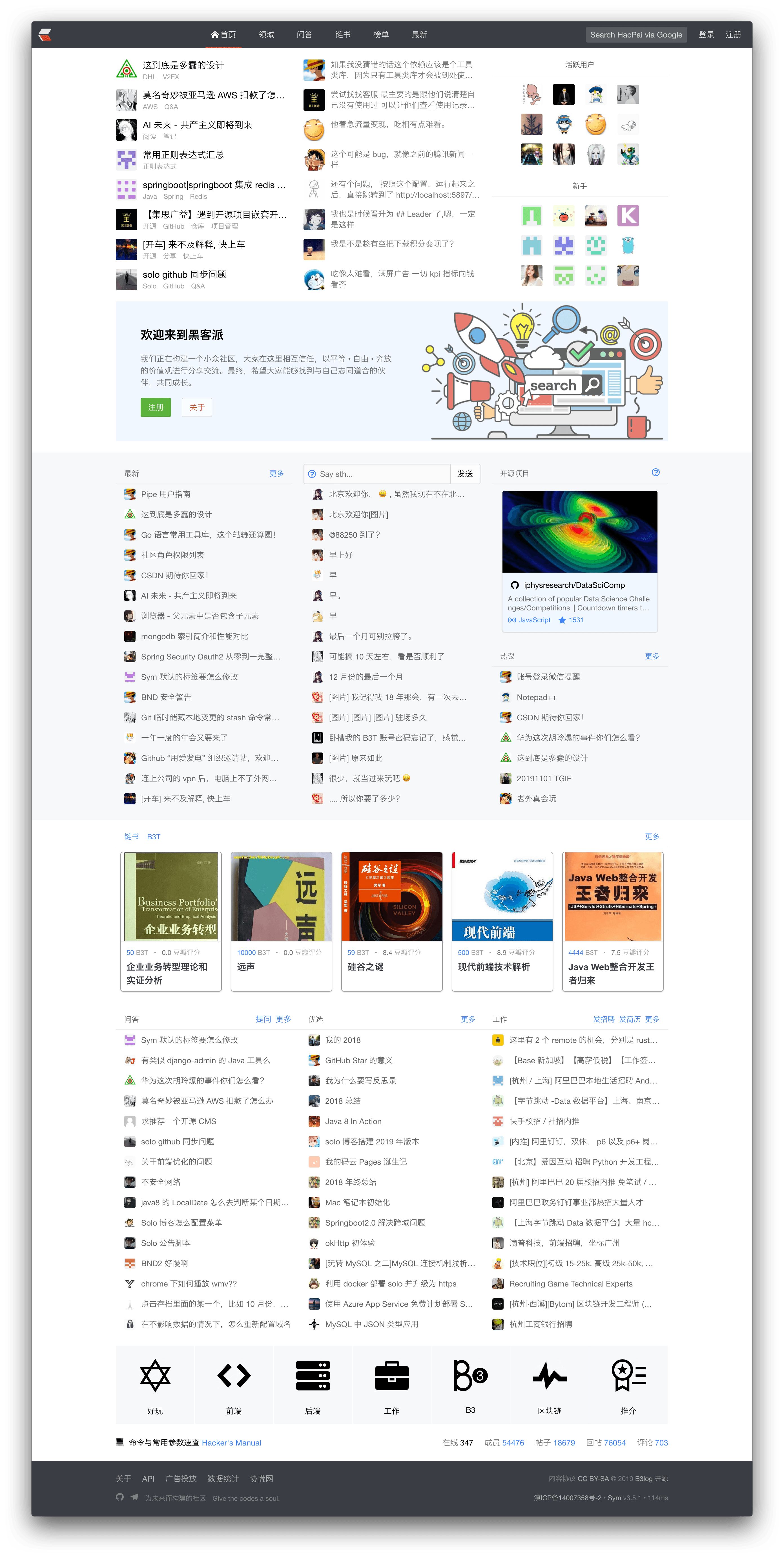Viewport: 784px width, 1558px height.
Task: Open the 好玩 star icon category
Action: (x=155, y=1384)
